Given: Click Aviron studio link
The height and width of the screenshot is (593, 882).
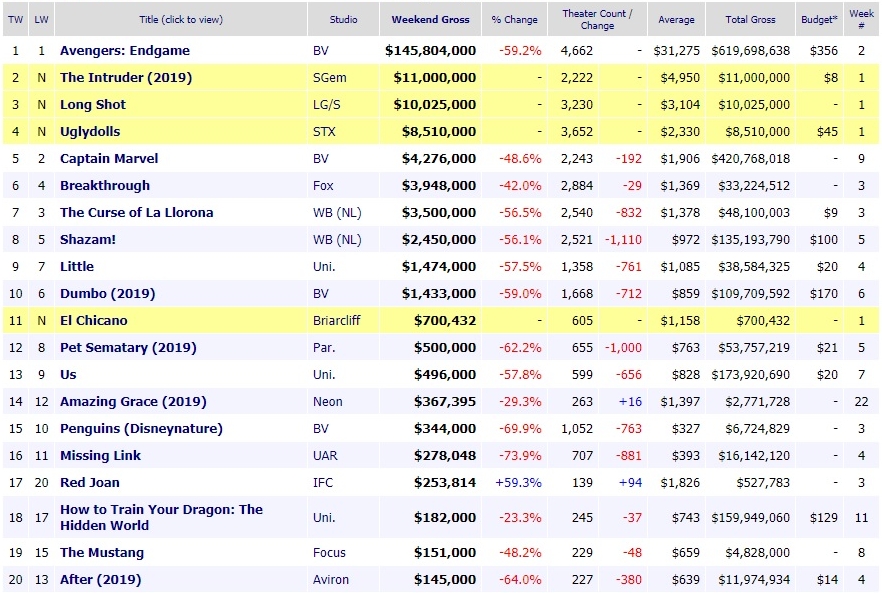Looking at the screenshot, I should pos(331,580).
